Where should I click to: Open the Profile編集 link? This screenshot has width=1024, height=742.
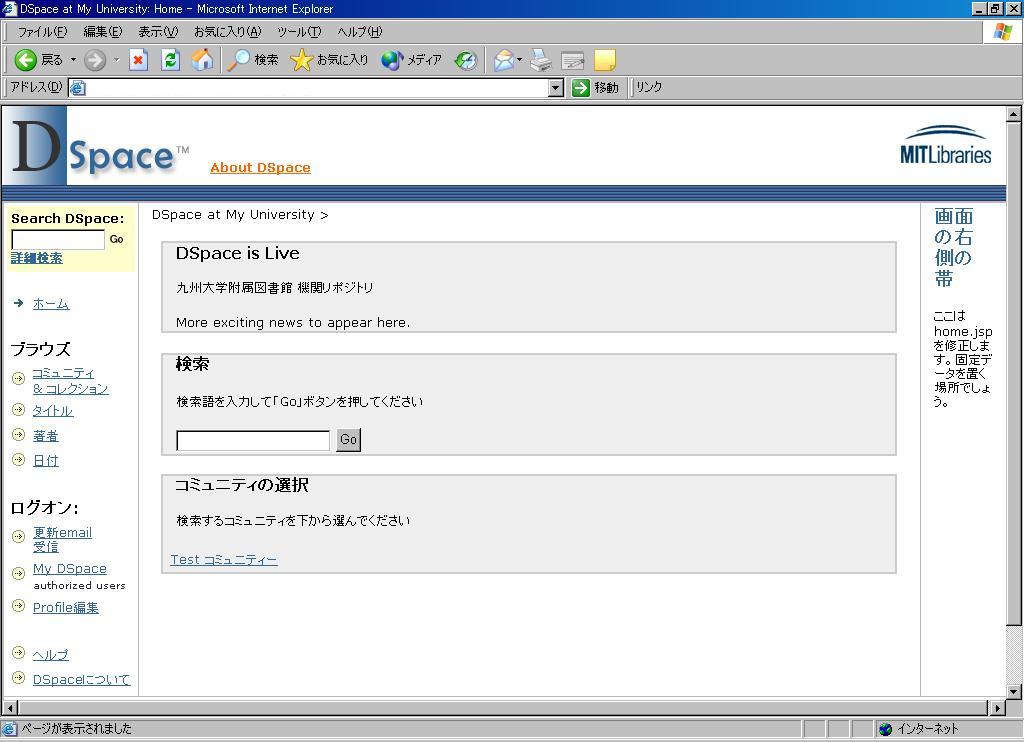tap(65, 607)
